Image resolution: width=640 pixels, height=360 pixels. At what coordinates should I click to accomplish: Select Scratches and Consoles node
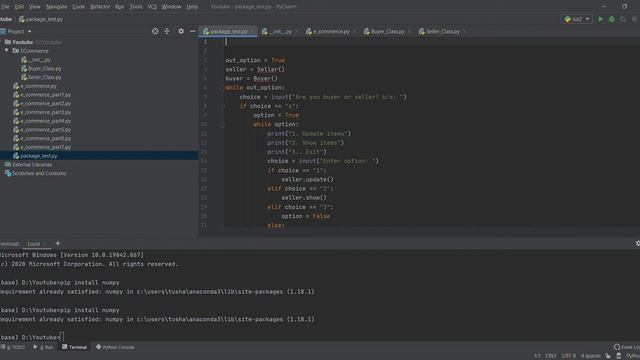point(39,173)
